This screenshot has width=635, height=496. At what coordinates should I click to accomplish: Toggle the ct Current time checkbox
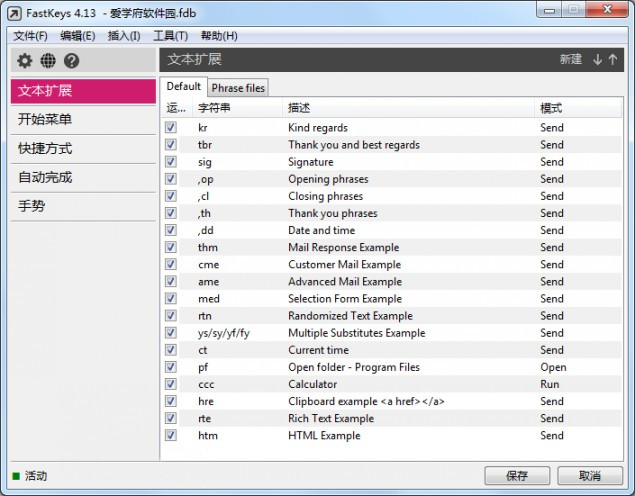pyautogui.click(x=170, y=349)
